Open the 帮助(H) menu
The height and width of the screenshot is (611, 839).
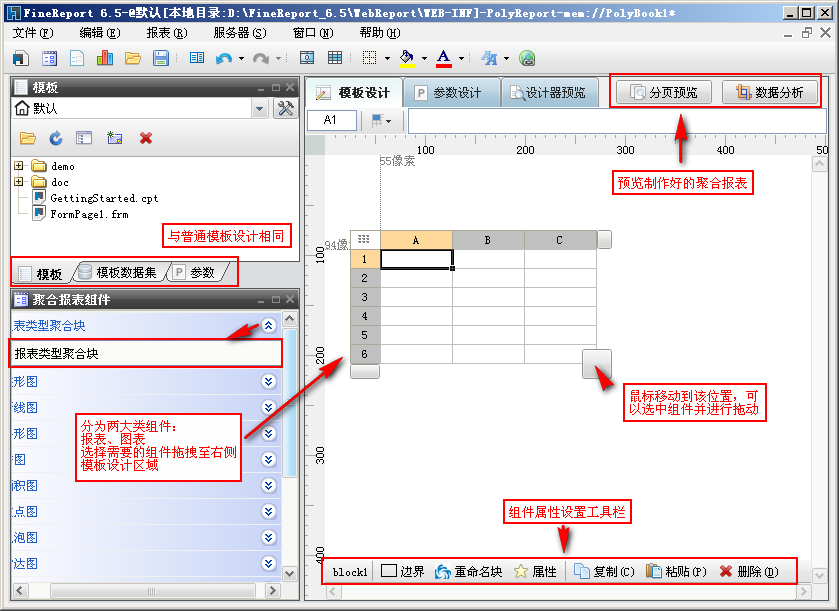[x=380, y=33]
